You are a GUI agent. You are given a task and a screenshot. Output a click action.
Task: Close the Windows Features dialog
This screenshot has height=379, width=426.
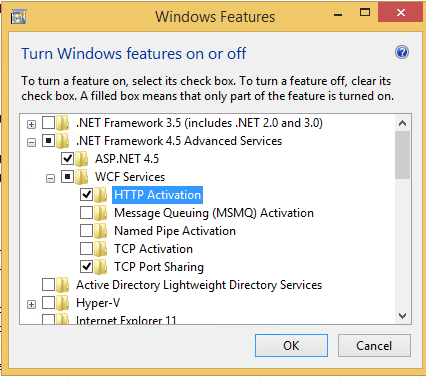pyautogui.click(x=401, y=13)
